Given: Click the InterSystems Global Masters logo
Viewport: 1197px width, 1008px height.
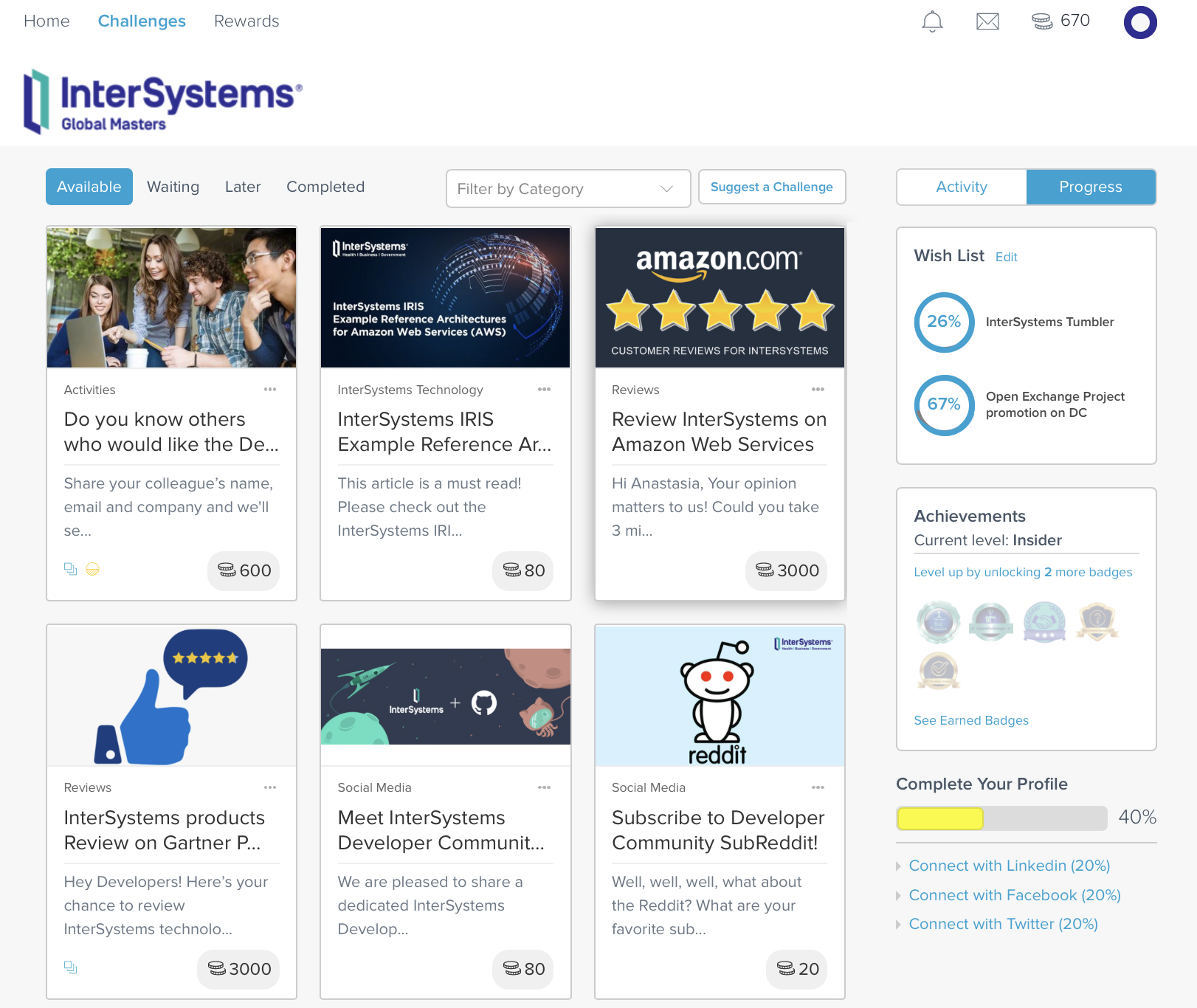Looking at the screenshot, I should click(x=162, y=102).
